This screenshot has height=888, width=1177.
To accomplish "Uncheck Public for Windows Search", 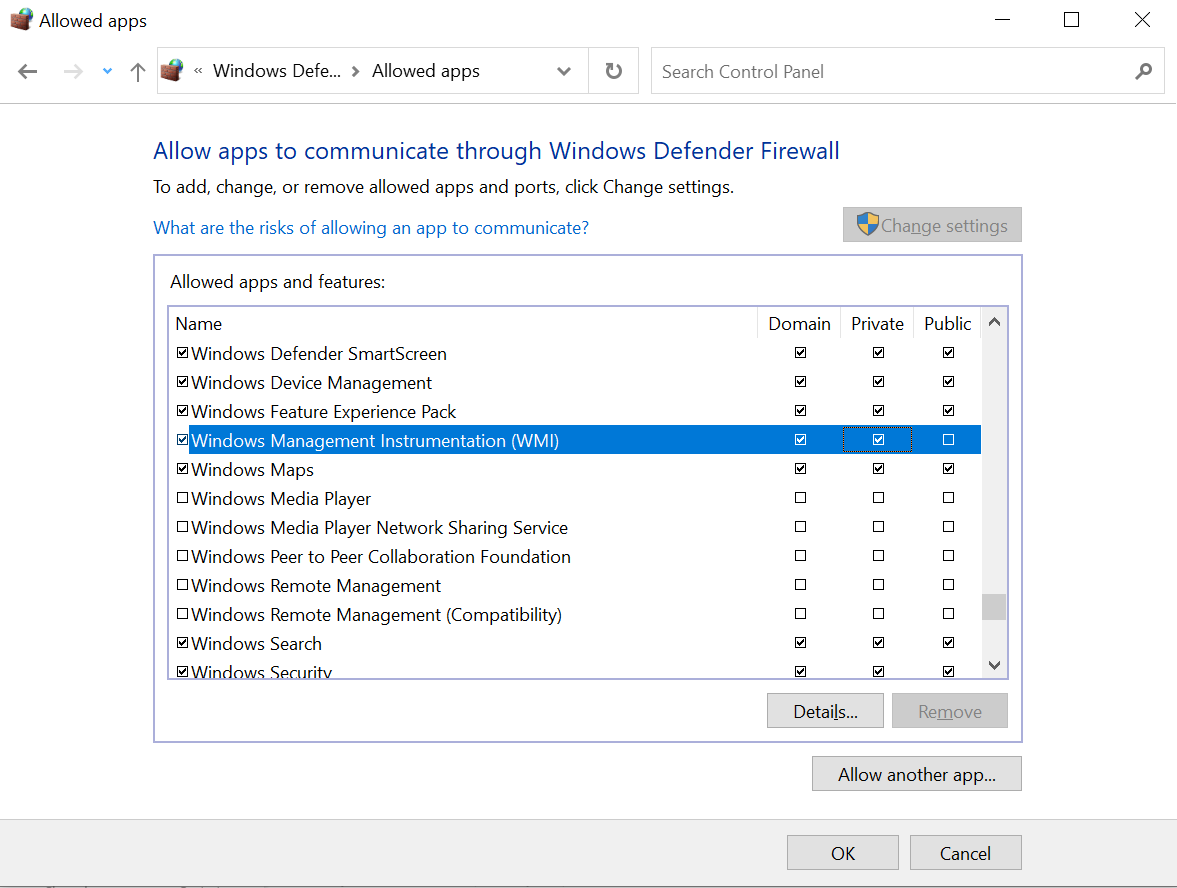I will click(949, 643).
